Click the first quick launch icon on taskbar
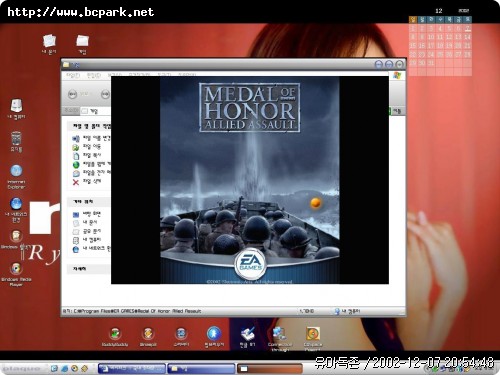This screenshot has width=500, height=375. tap(55, 368)
